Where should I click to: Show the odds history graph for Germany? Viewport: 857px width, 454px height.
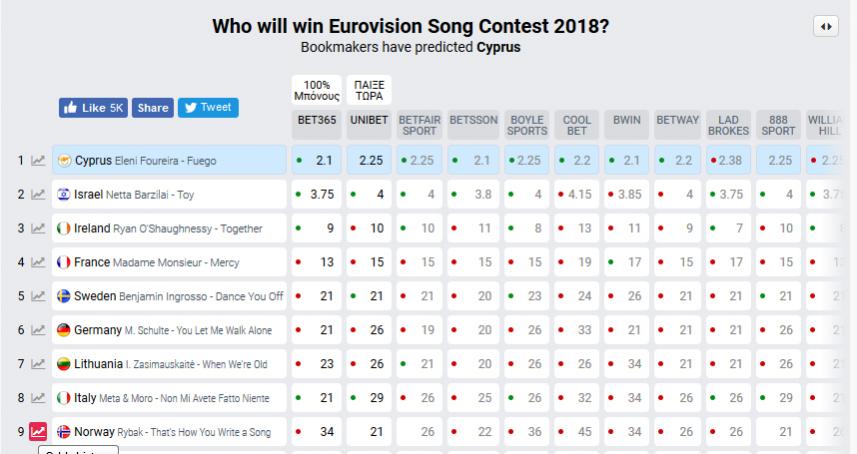(38, 330)
